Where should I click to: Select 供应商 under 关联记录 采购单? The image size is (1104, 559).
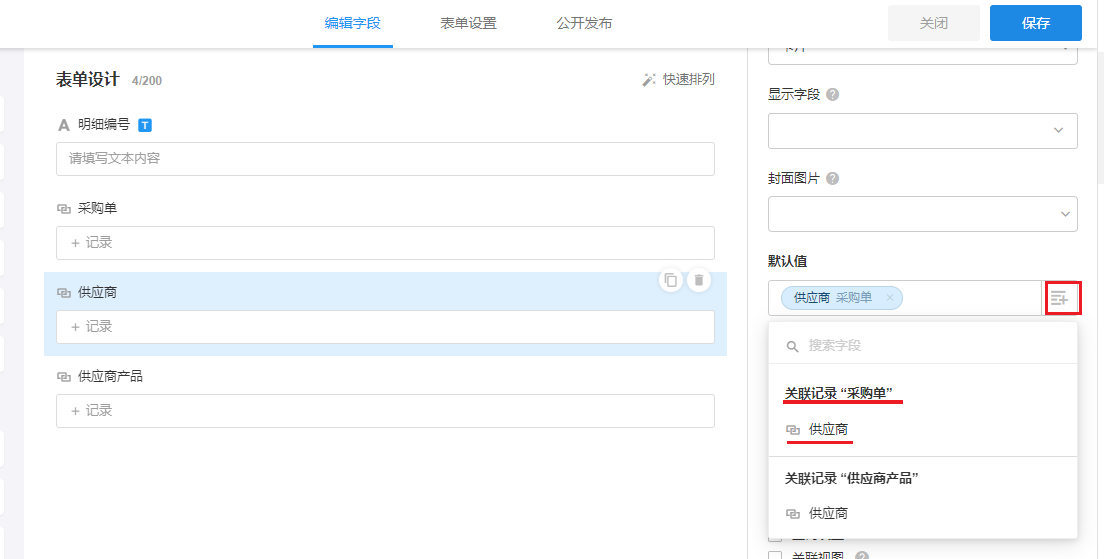pyautogui.click(x=828, y=430)
